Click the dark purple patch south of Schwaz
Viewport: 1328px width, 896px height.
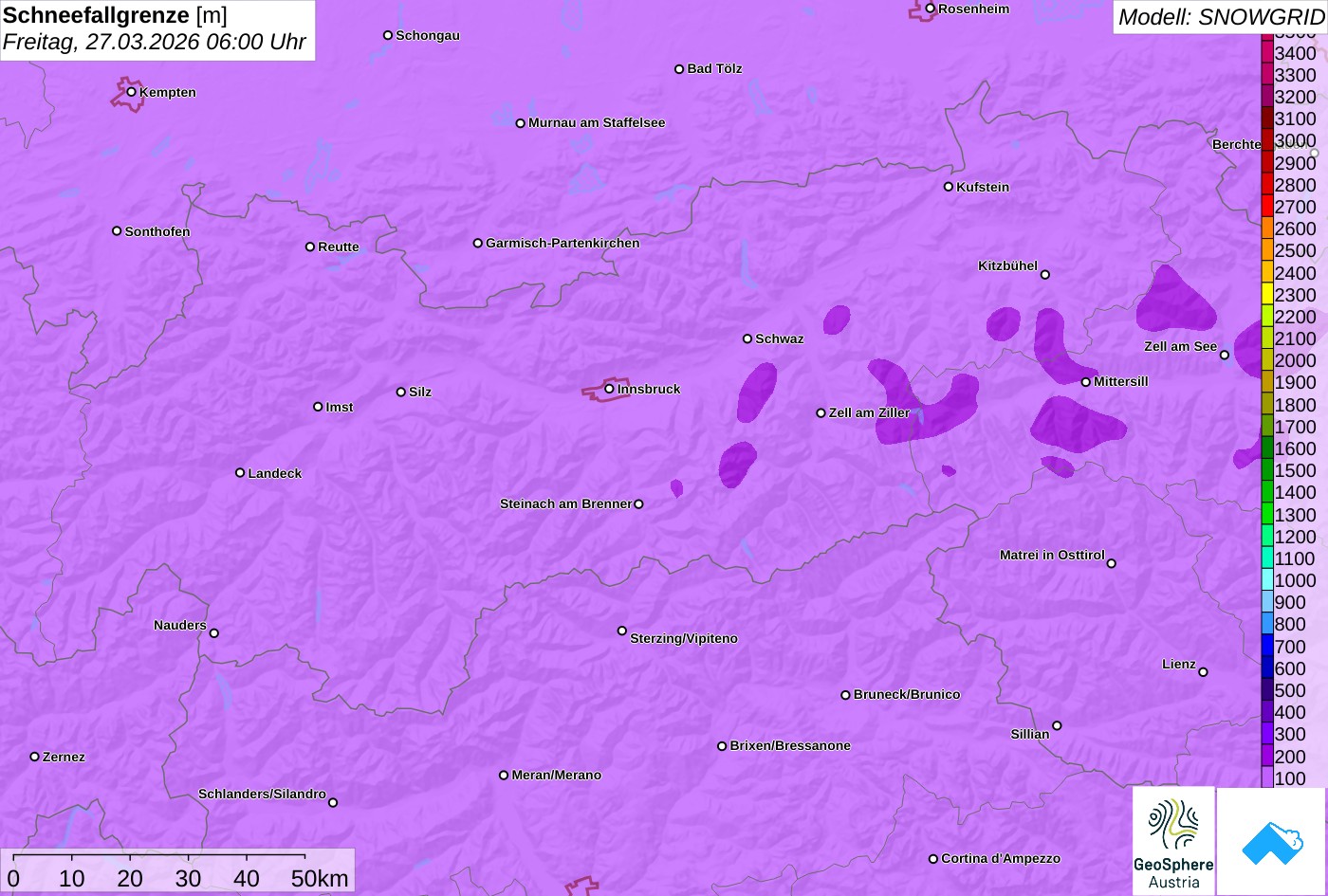coord(756,392)
